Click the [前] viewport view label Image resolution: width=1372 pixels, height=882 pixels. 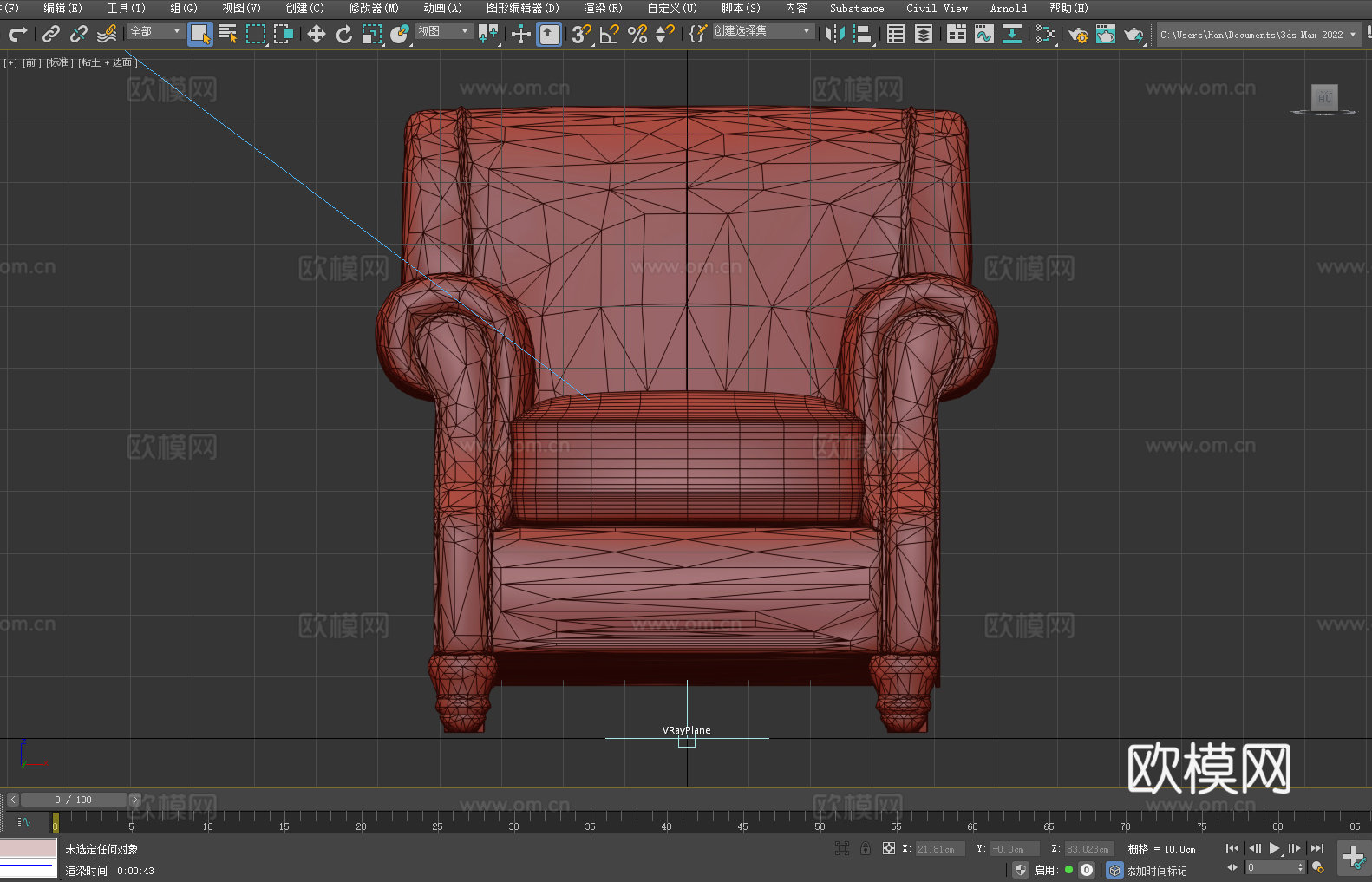30,62
